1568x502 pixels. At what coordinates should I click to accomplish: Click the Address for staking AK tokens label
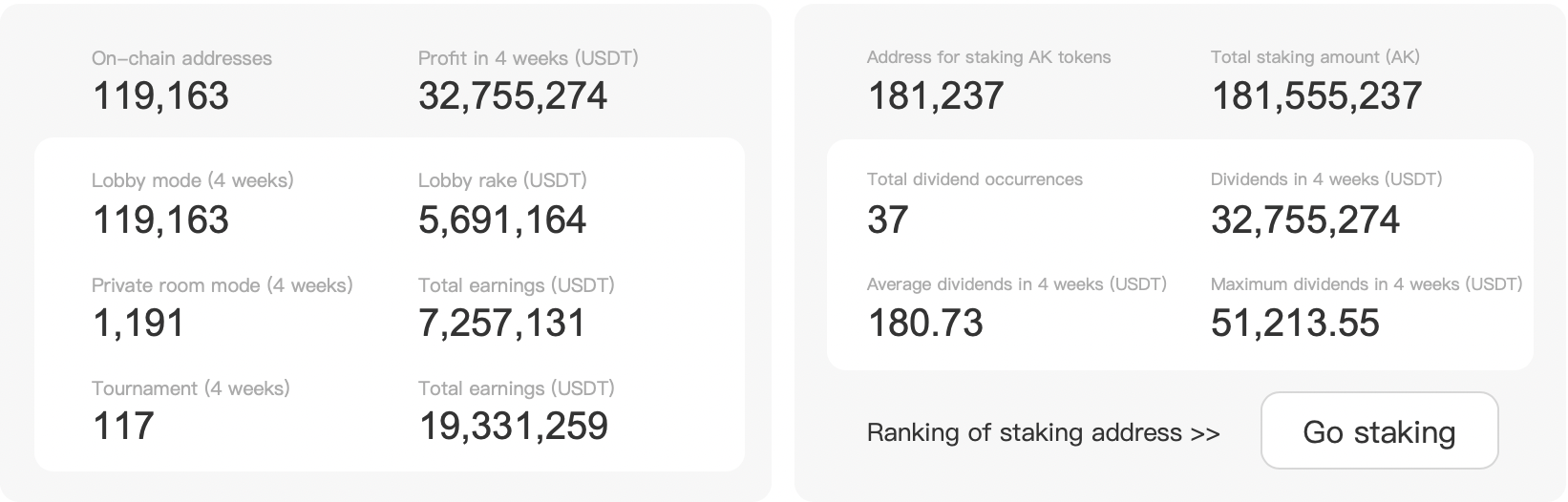click(988, 57)
